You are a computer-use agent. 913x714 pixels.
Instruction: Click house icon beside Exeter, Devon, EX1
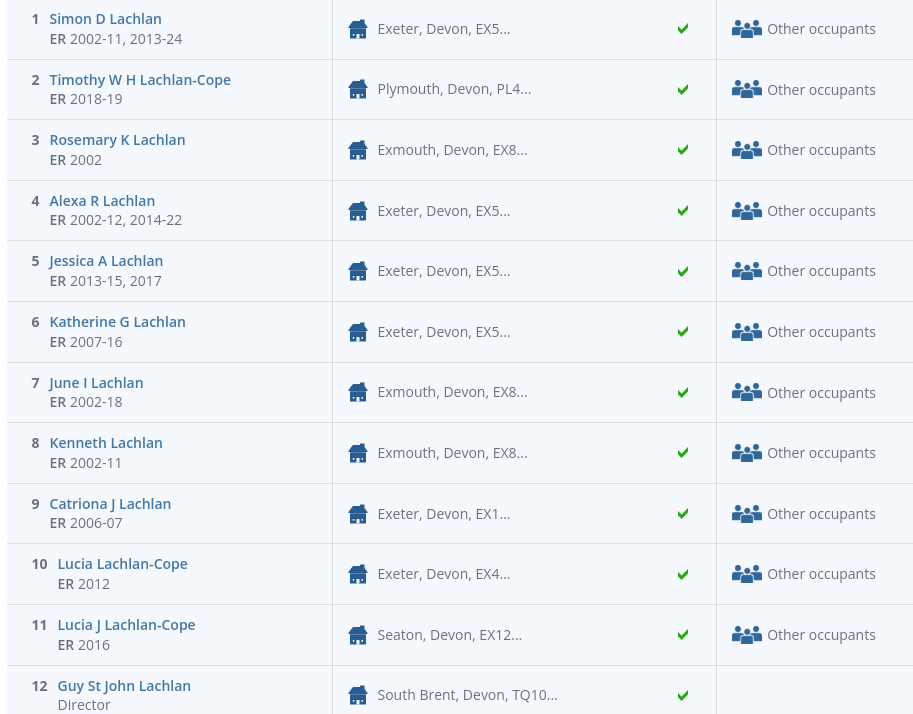358,514
